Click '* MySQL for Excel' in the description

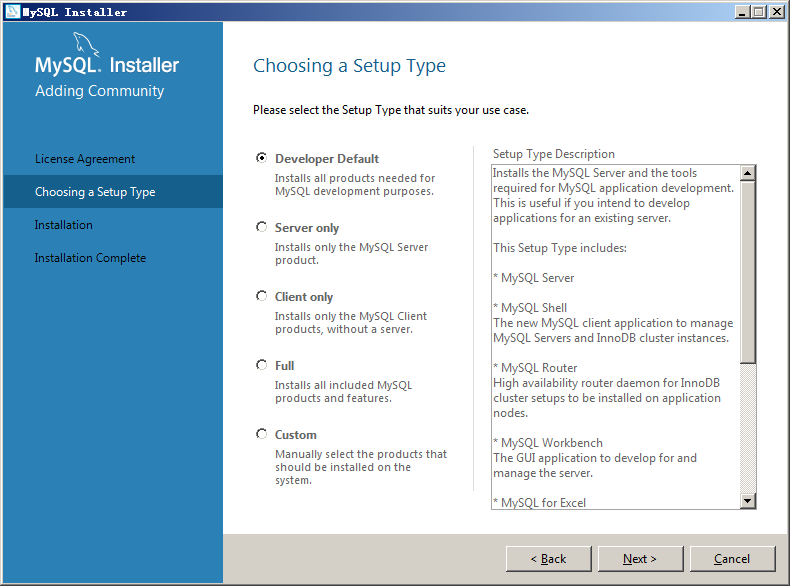point(540,503)
